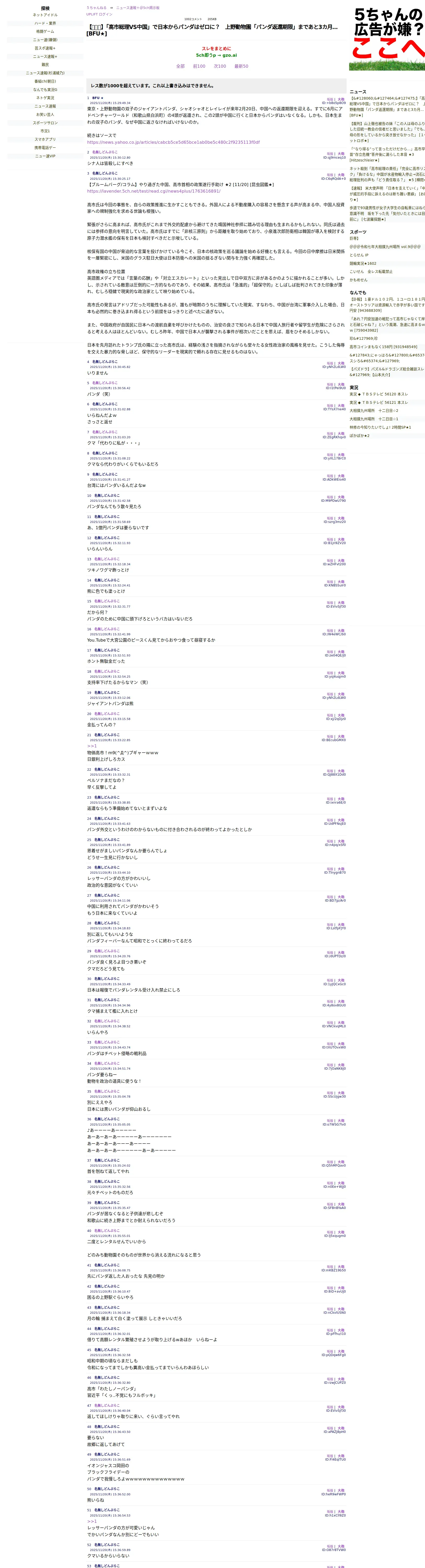Open the ネトゲ実況 board
This screenshot has height=1568, width=425.
tap(45, 98)
